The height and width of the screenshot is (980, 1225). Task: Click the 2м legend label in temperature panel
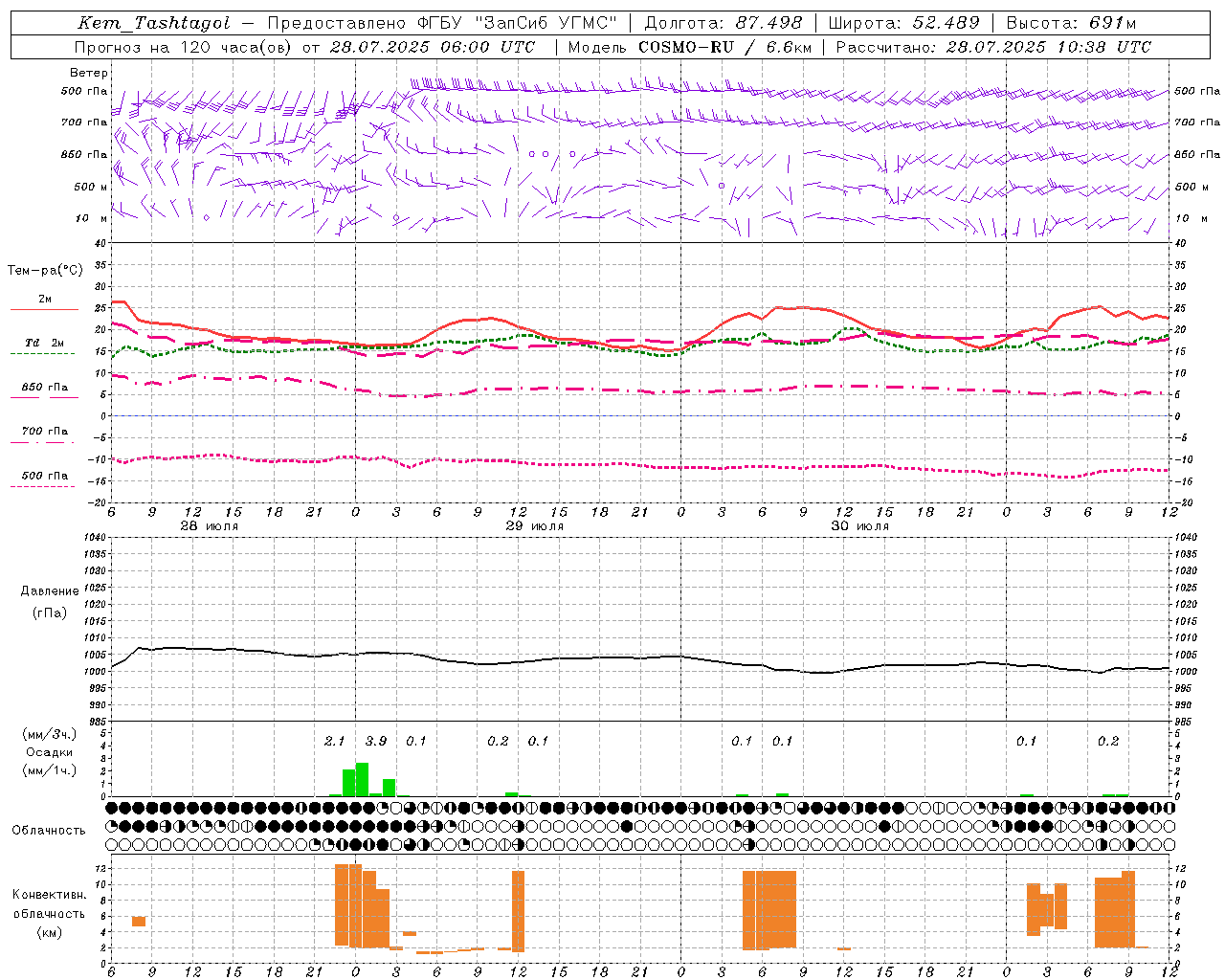coord(45,300)
